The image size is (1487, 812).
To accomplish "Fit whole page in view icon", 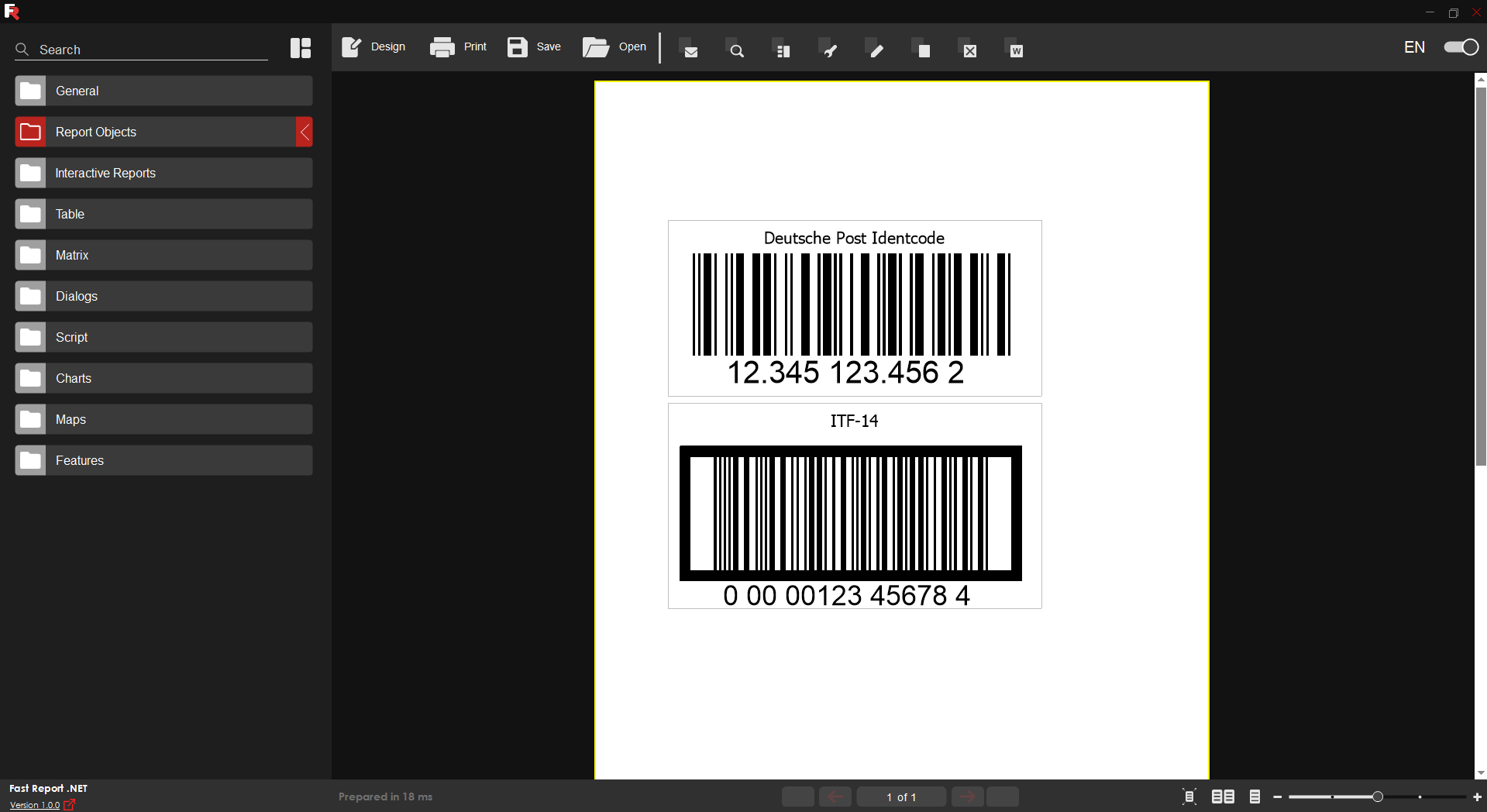I will [1189, 797].
